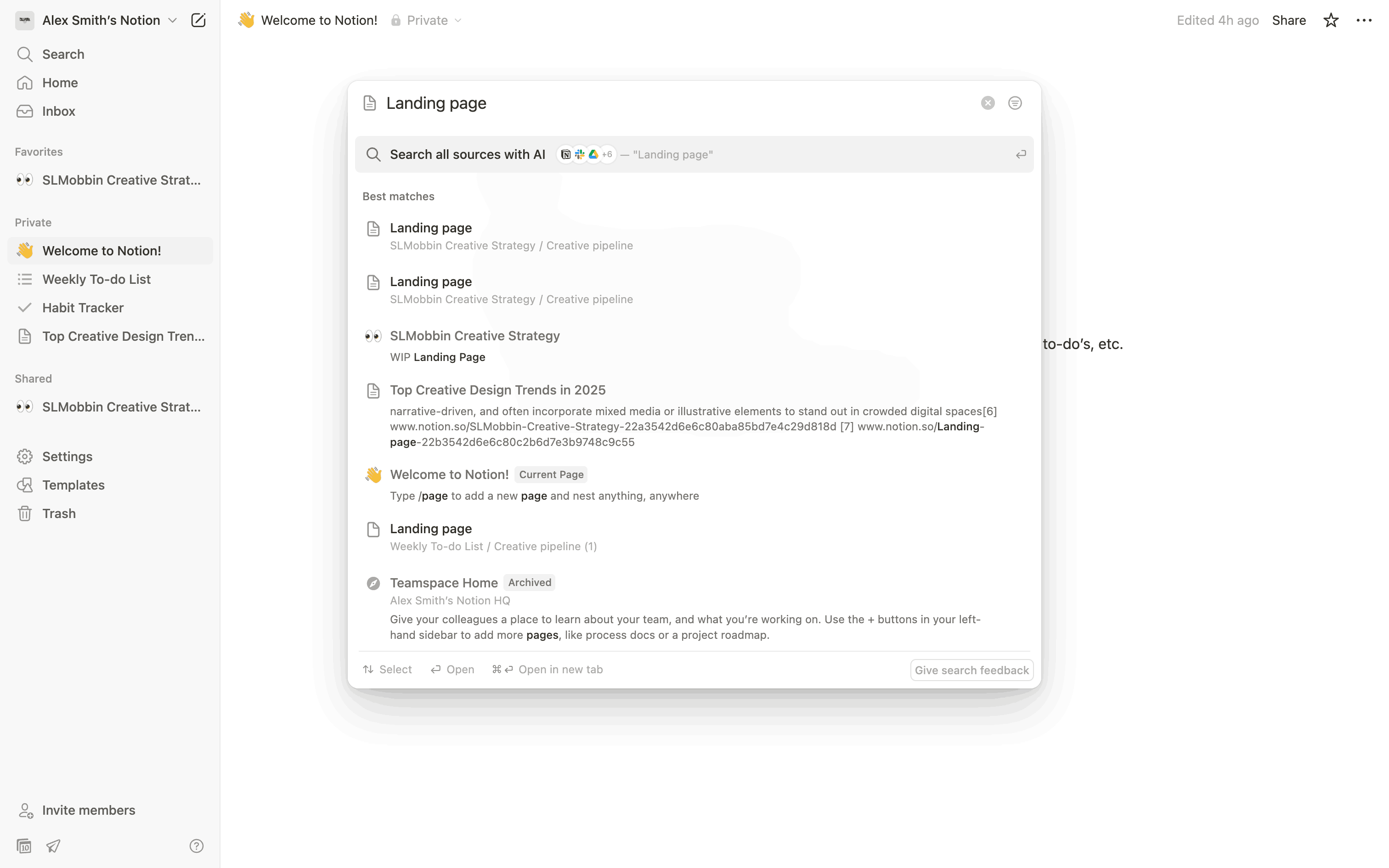Click Give search feedback button
The height and width of the screenshot is (868, 1389).
point(971,670)
